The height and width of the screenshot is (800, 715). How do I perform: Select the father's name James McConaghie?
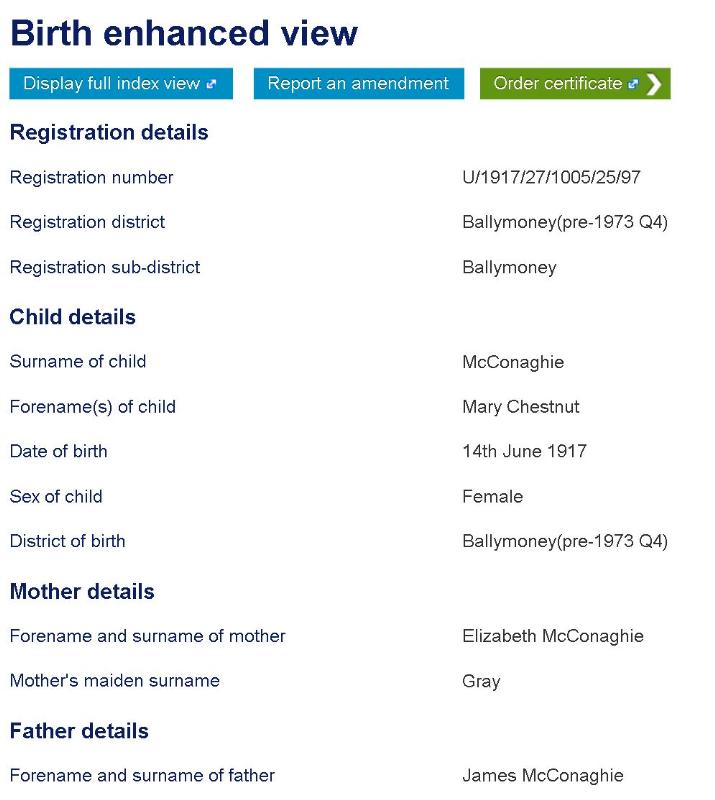point(542,775)
